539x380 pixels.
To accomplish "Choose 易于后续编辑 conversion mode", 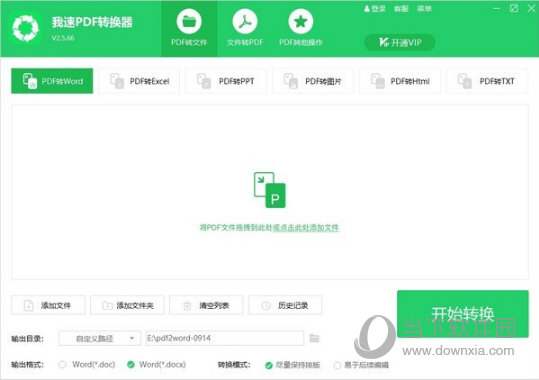I will (338, 365).
